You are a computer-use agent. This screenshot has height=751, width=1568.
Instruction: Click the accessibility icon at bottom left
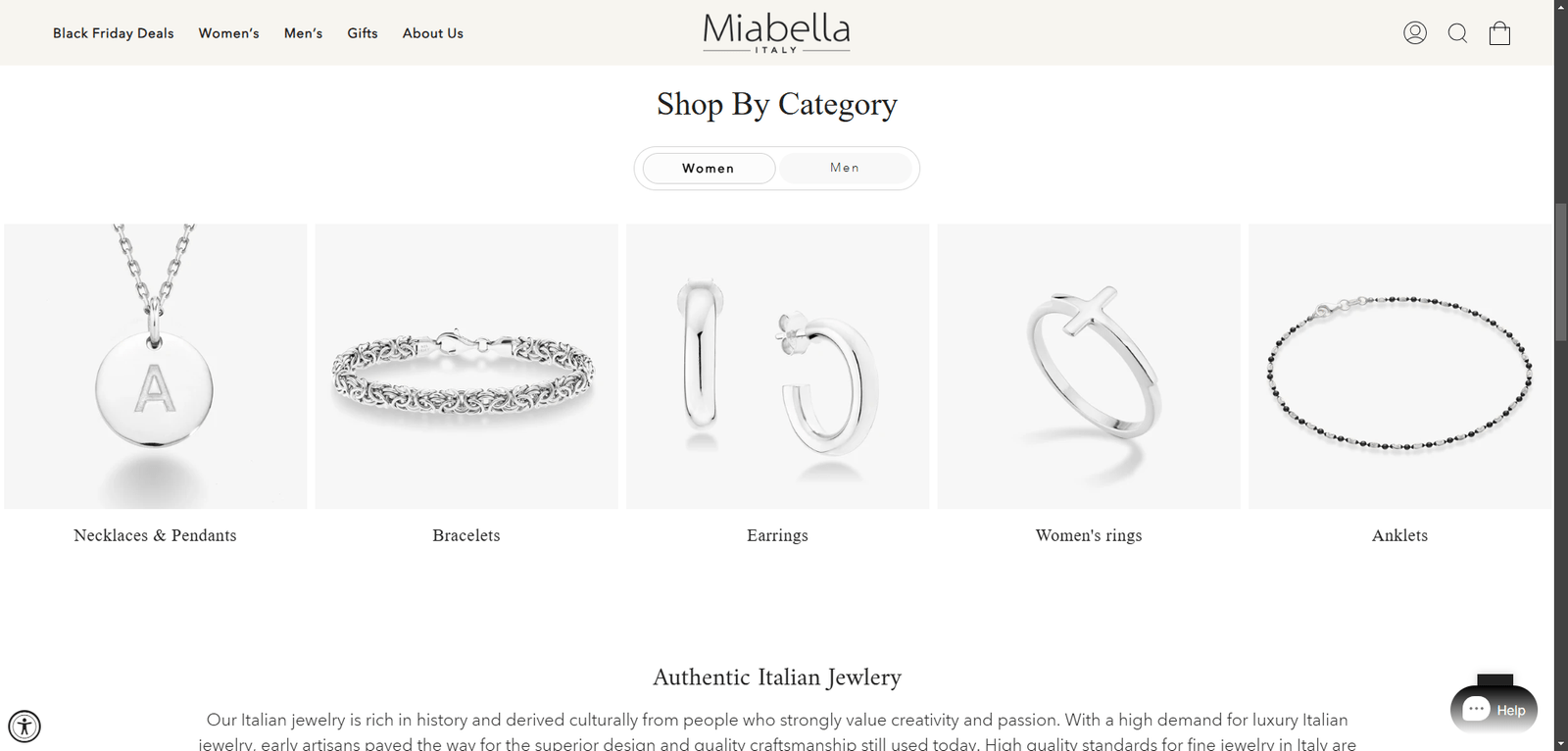click(x=26, y=726)
